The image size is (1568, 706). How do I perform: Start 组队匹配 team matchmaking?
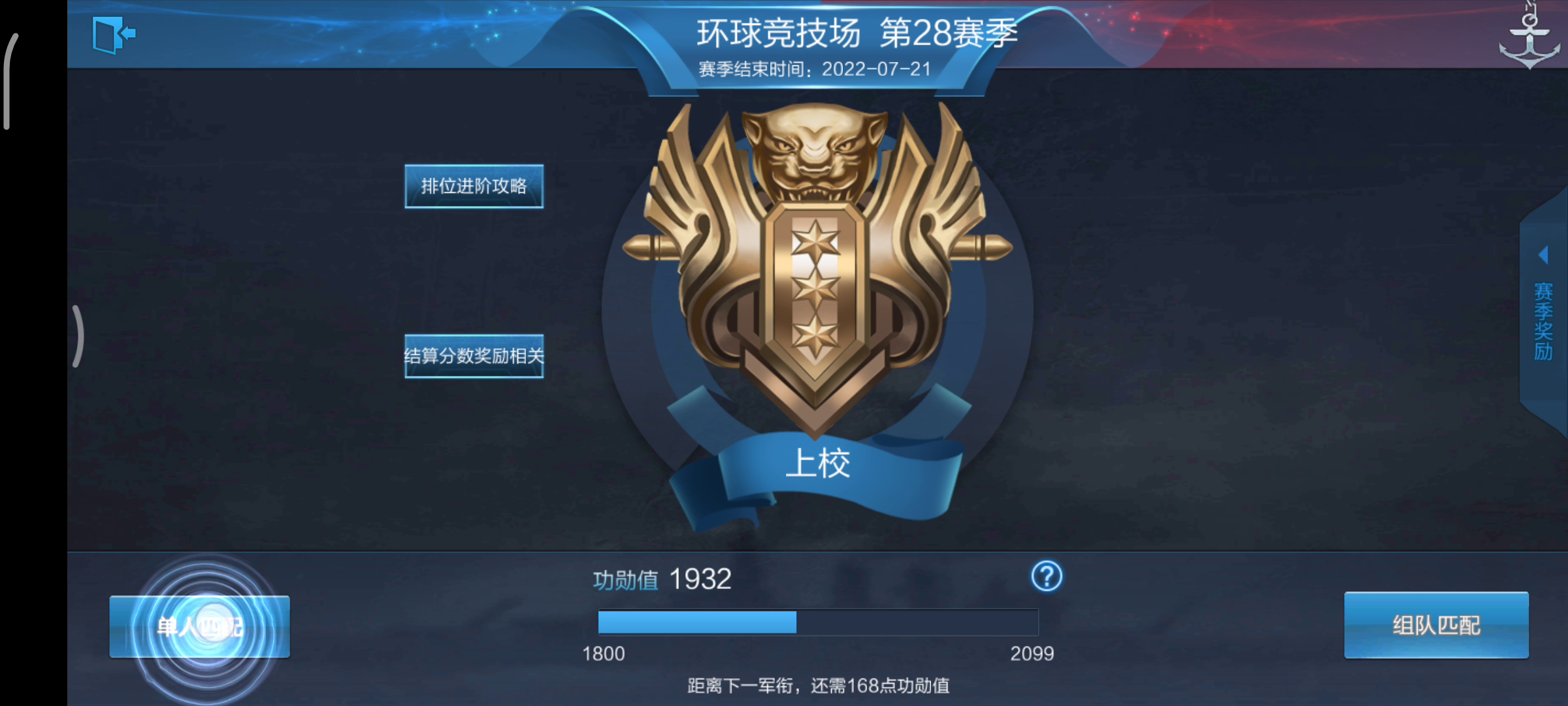[1436, 626]
